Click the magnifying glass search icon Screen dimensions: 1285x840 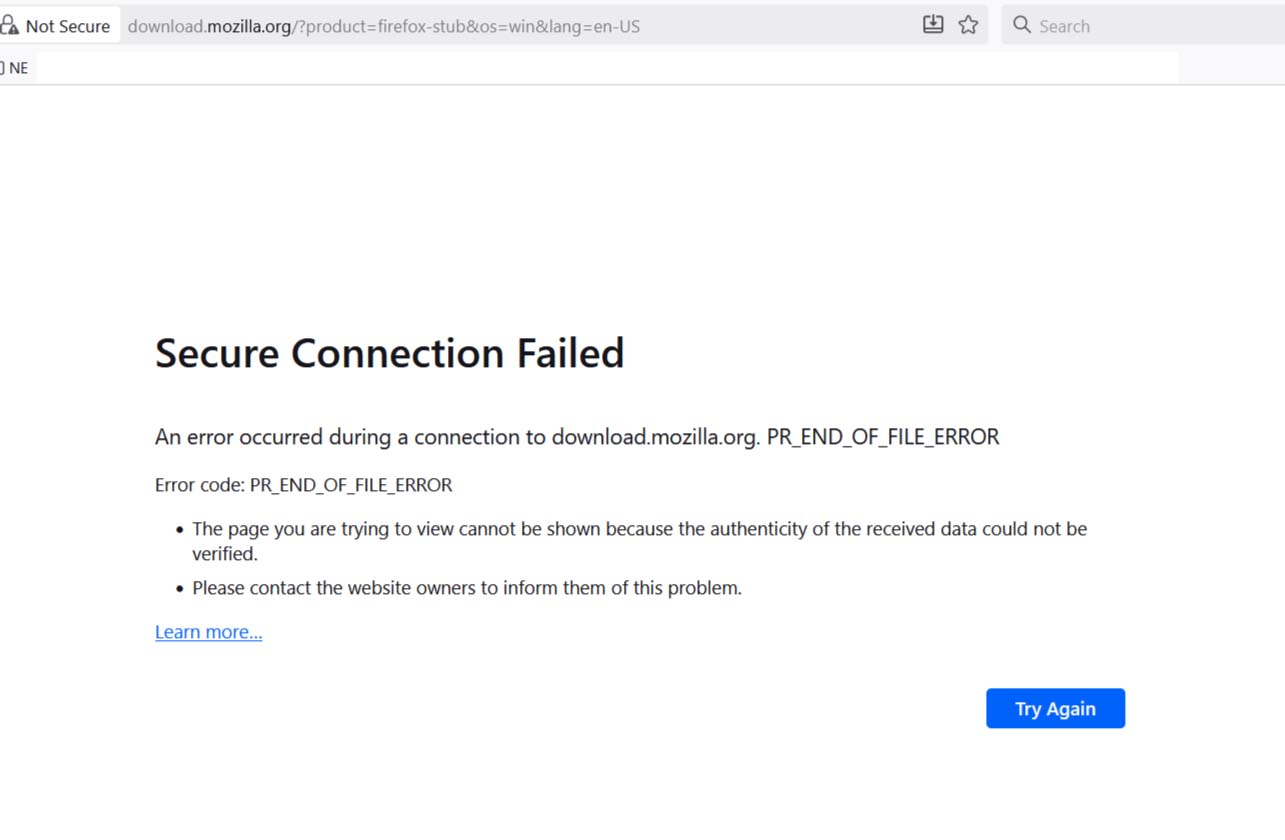(1021, 25)
